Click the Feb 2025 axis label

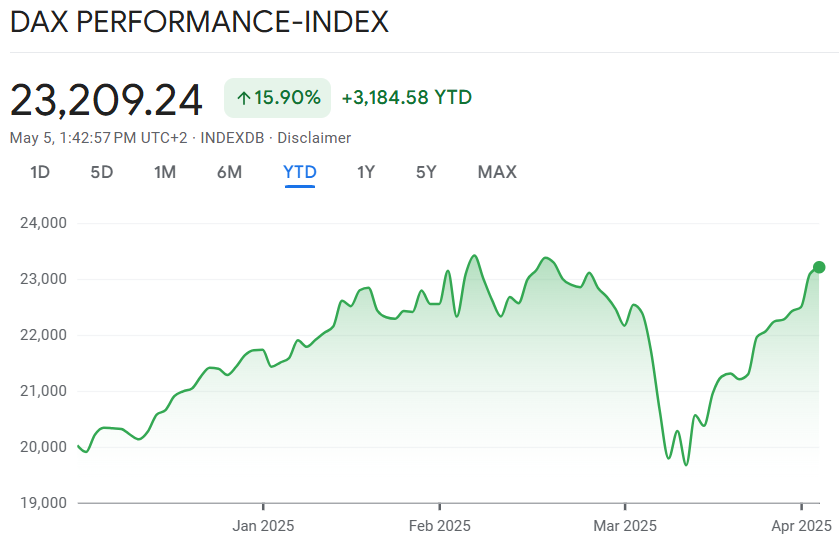click(x=440, y=524)
